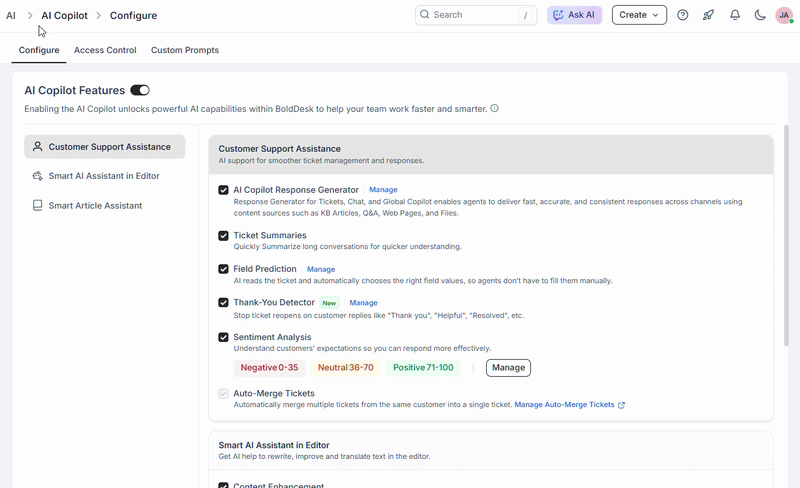Uncheck the Field Prediction checkbox
Screen dimensions: 800x488
click(223, 269)
